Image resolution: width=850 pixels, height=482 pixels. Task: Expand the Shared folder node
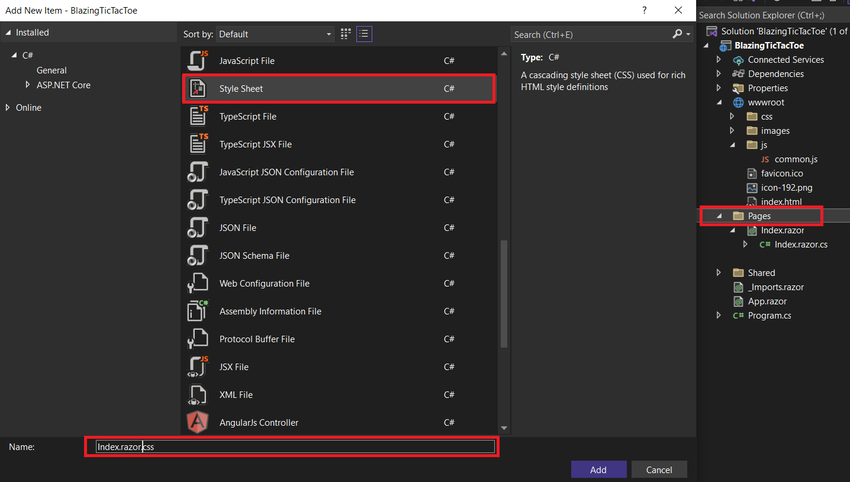[x=719, y=273]
